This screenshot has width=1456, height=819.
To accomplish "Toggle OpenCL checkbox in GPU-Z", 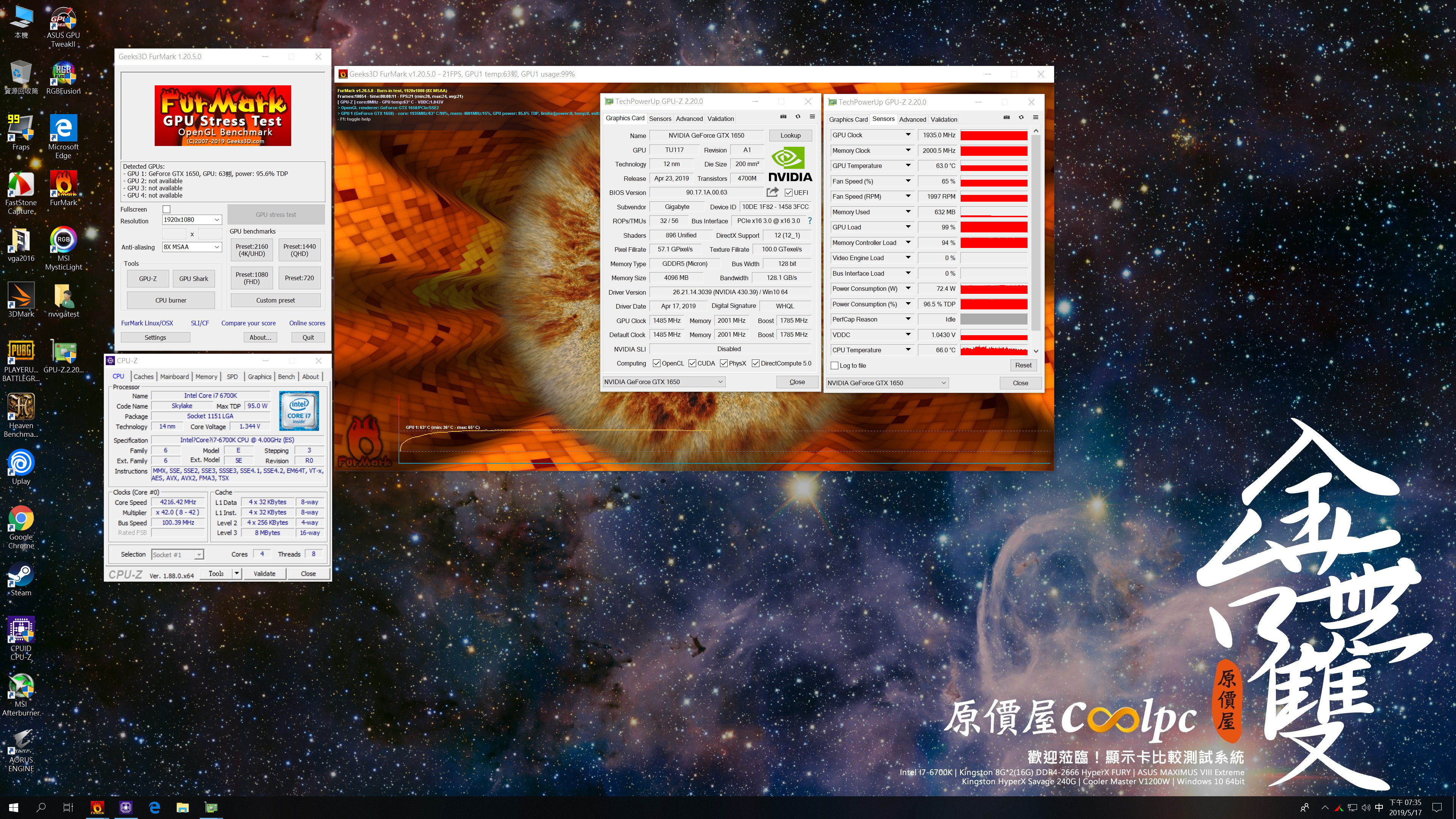I will pyautogui.click(x=656, y=364).
